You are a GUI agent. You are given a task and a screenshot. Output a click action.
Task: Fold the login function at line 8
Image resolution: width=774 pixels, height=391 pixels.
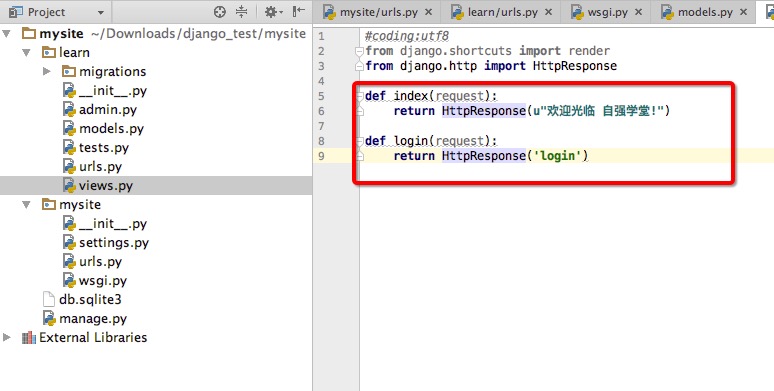coord(360,141)
